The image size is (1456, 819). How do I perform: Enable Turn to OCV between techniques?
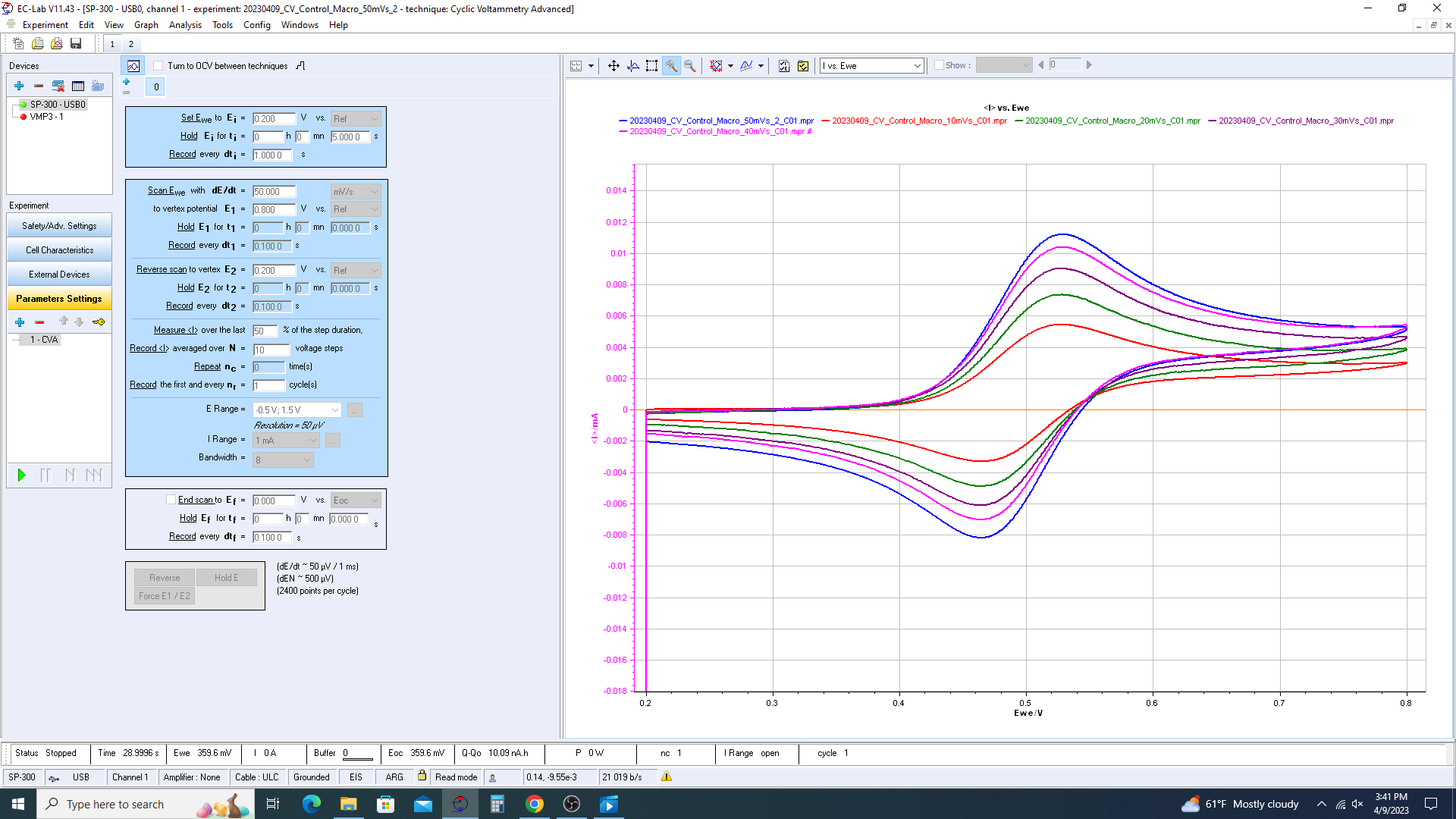(158, 66)
